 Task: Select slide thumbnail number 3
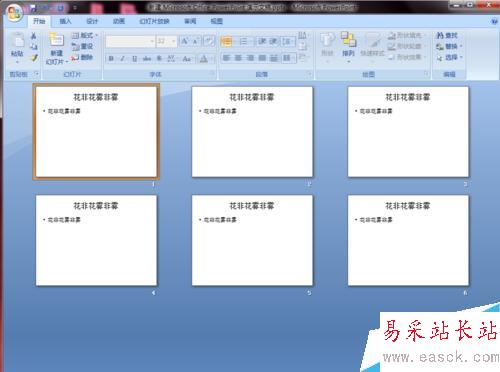408,132
